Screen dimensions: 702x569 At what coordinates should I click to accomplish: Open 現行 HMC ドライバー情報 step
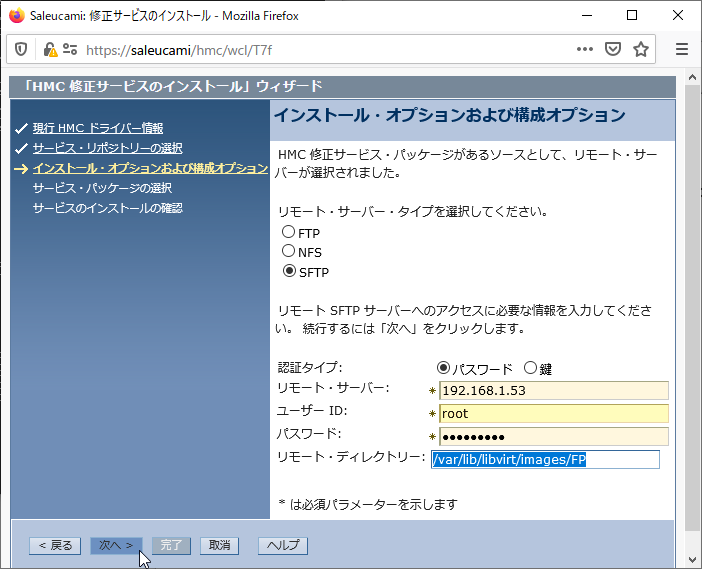97,128
